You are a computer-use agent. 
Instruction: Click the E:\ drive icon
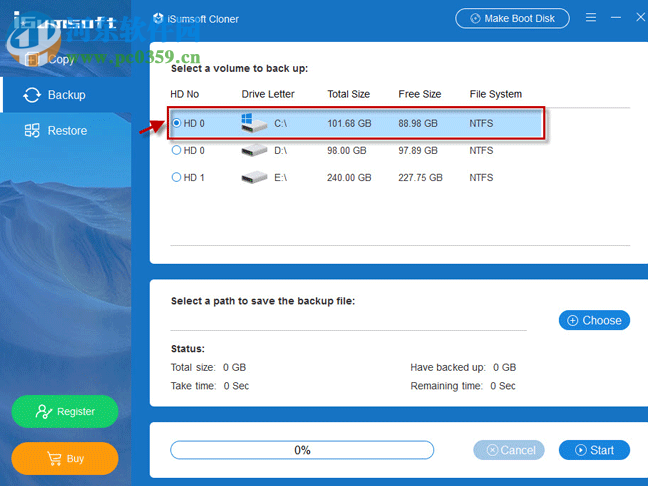pos(254,178)
